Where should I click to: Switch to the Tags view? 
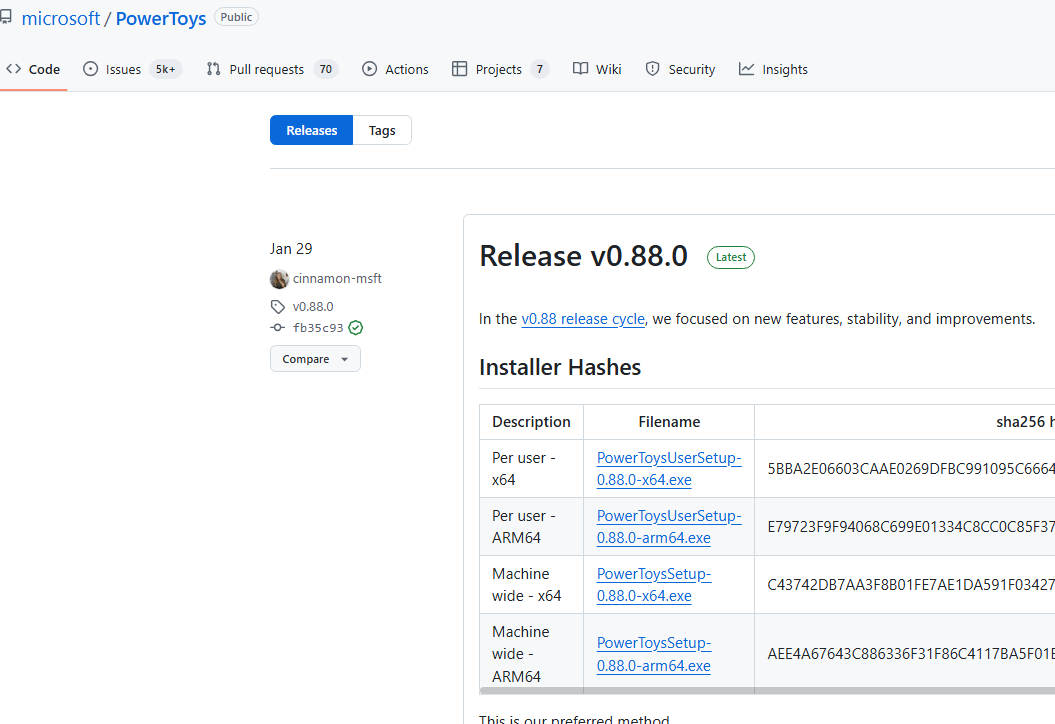(x=381, y=131)
